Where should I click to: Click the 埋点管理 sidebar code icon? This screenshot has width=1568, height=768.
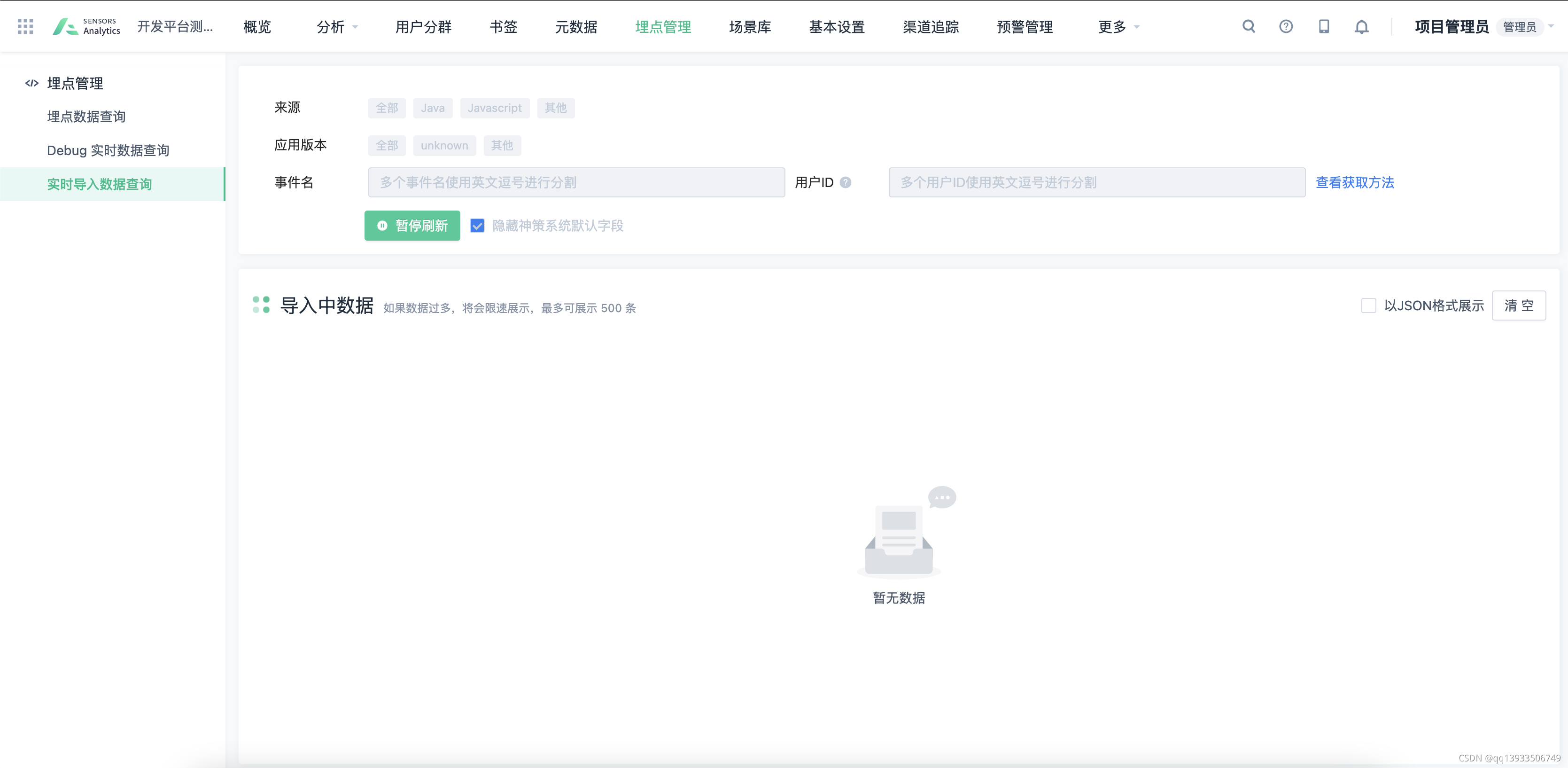[31, 84]
